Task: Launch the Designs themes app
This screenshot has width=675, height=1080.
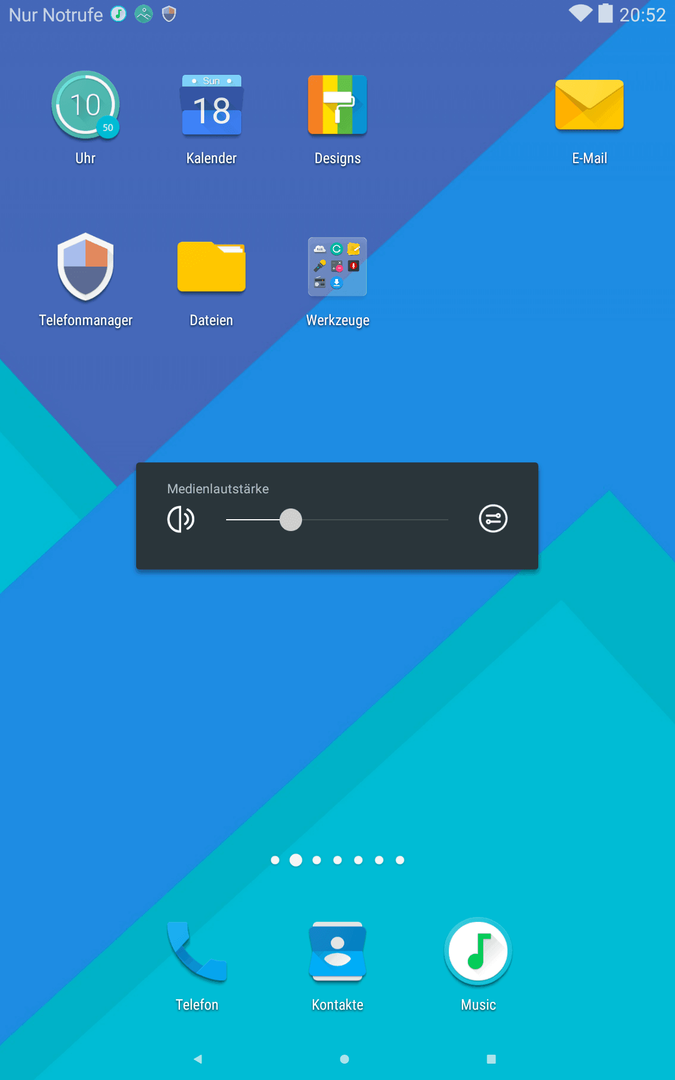Action: pyautogui.click(x=338, y=105)
